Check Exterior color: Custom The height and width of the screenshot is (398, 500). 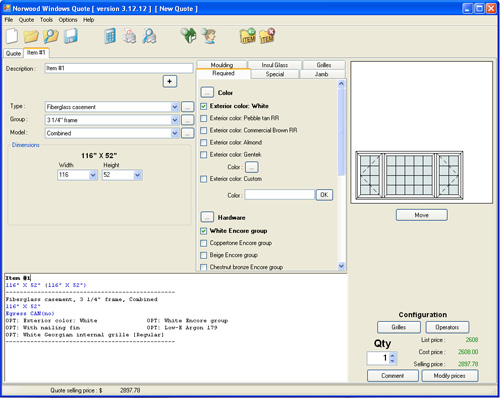click(x=204, y=179)
